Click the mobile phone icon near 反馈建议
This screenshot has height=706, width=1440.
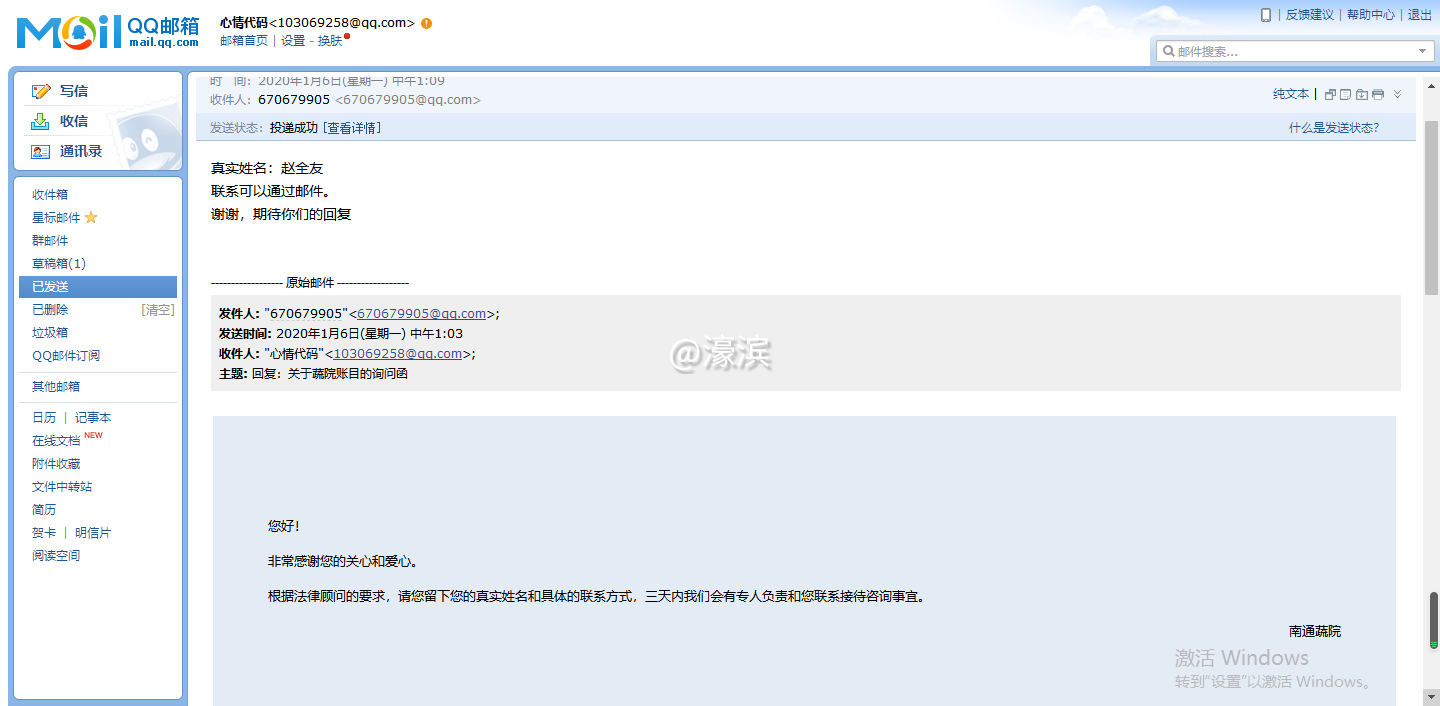click(x=1267, y=15)
